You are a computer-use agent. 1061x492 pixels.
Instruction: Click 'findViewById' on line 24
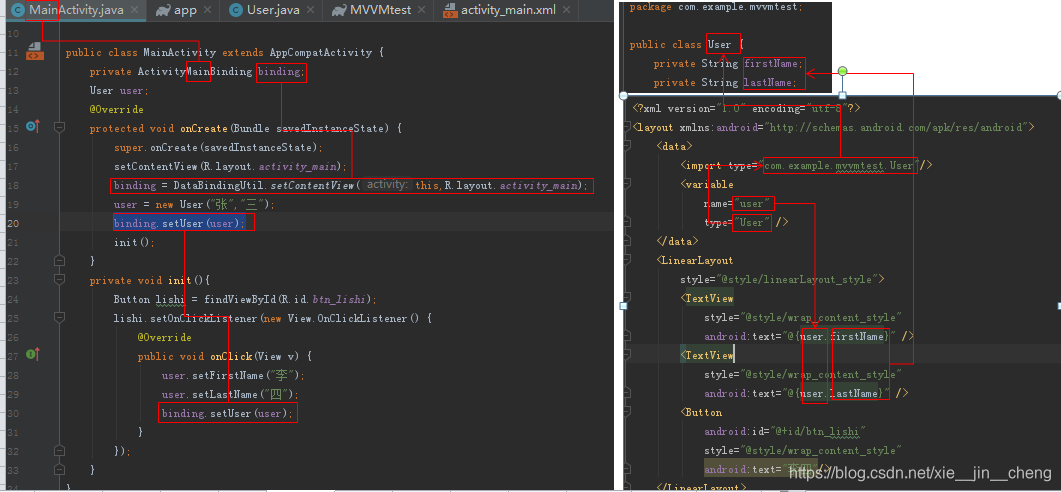(x=241, y=299)
